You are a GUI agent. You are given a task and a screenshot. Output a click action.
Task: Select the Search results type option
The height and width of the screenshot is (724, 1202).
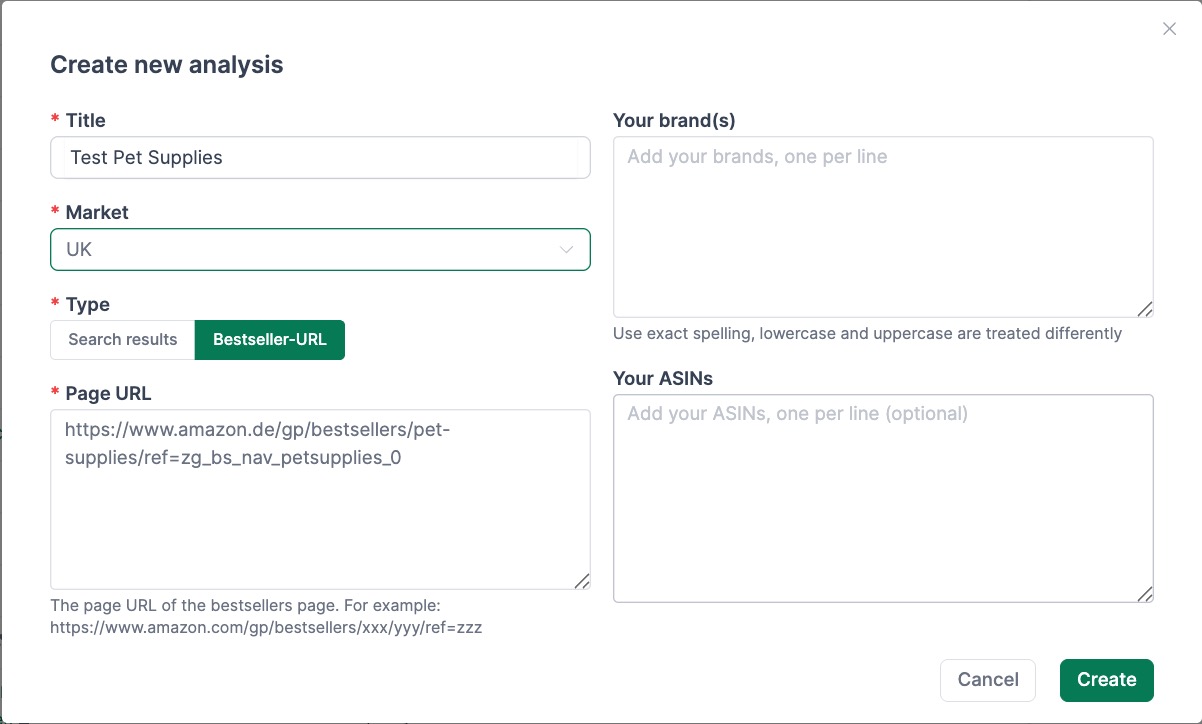click(123, 340)
